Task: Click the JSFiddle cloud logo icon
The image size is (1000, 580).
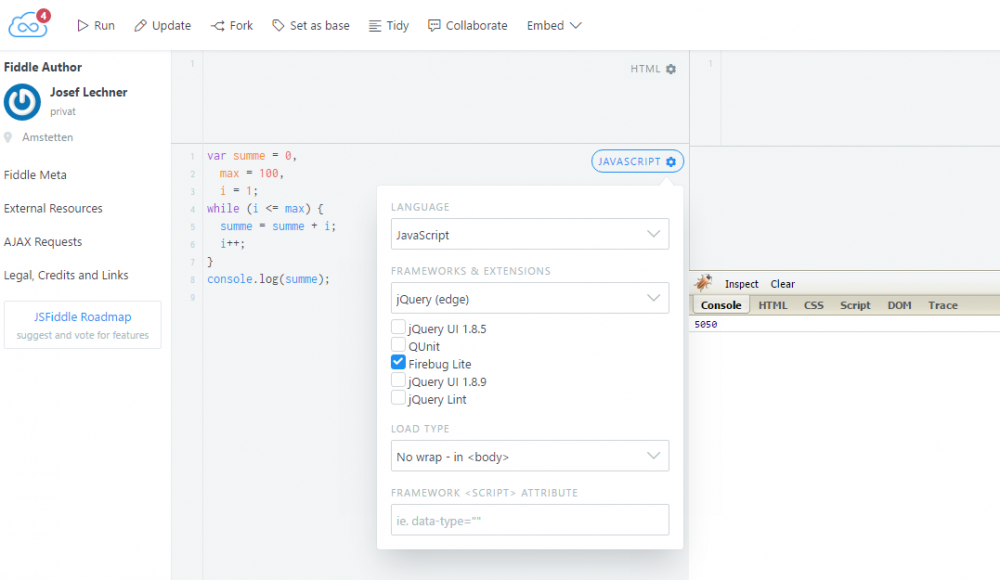Action: (x=28, y=23)
